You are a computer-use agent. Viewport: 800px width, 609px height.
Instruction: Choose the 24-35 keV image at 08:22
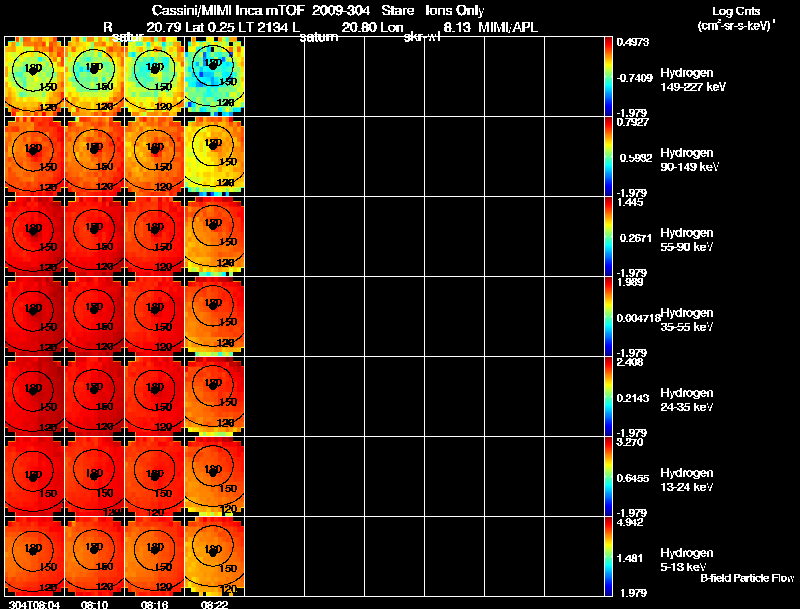(x=214, y=396)
